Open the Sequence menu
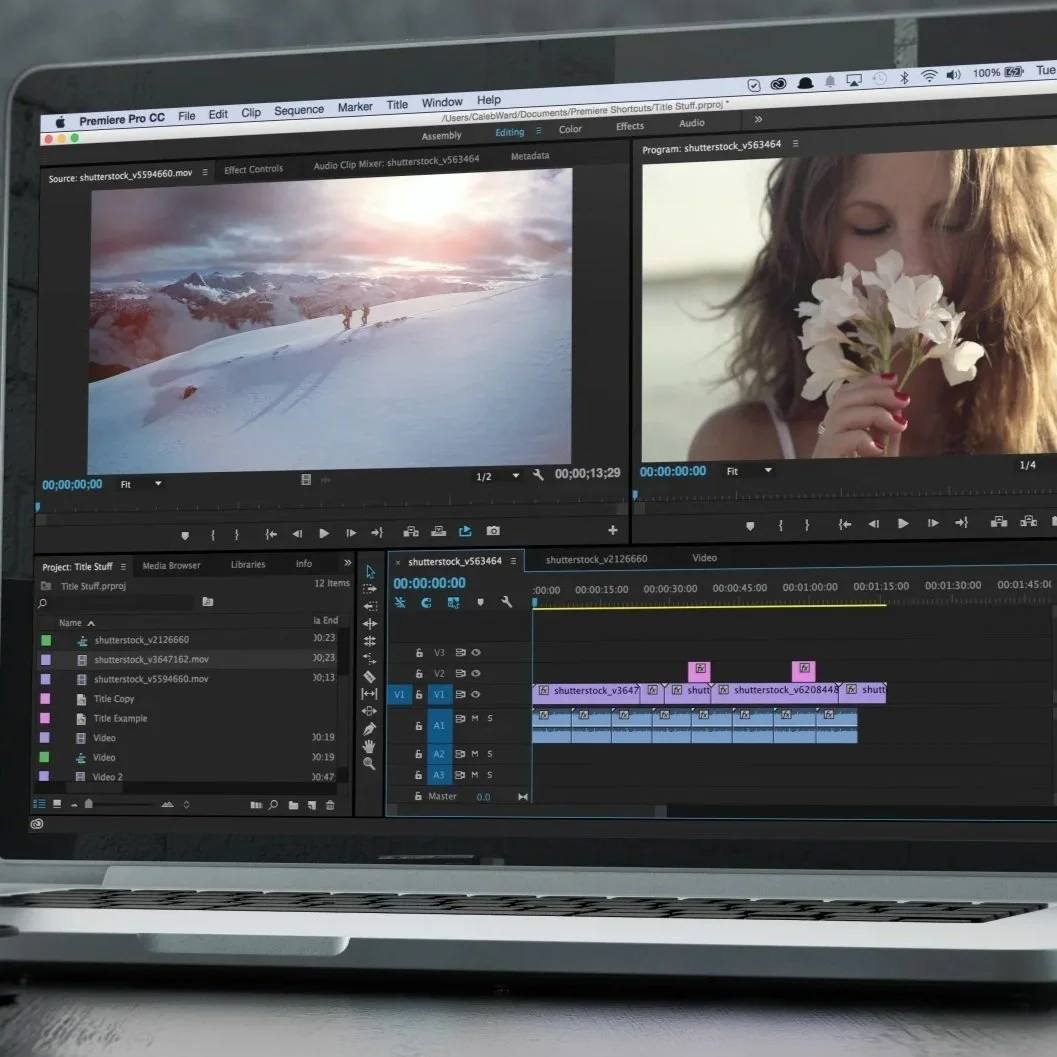 [x=299, y=110]
